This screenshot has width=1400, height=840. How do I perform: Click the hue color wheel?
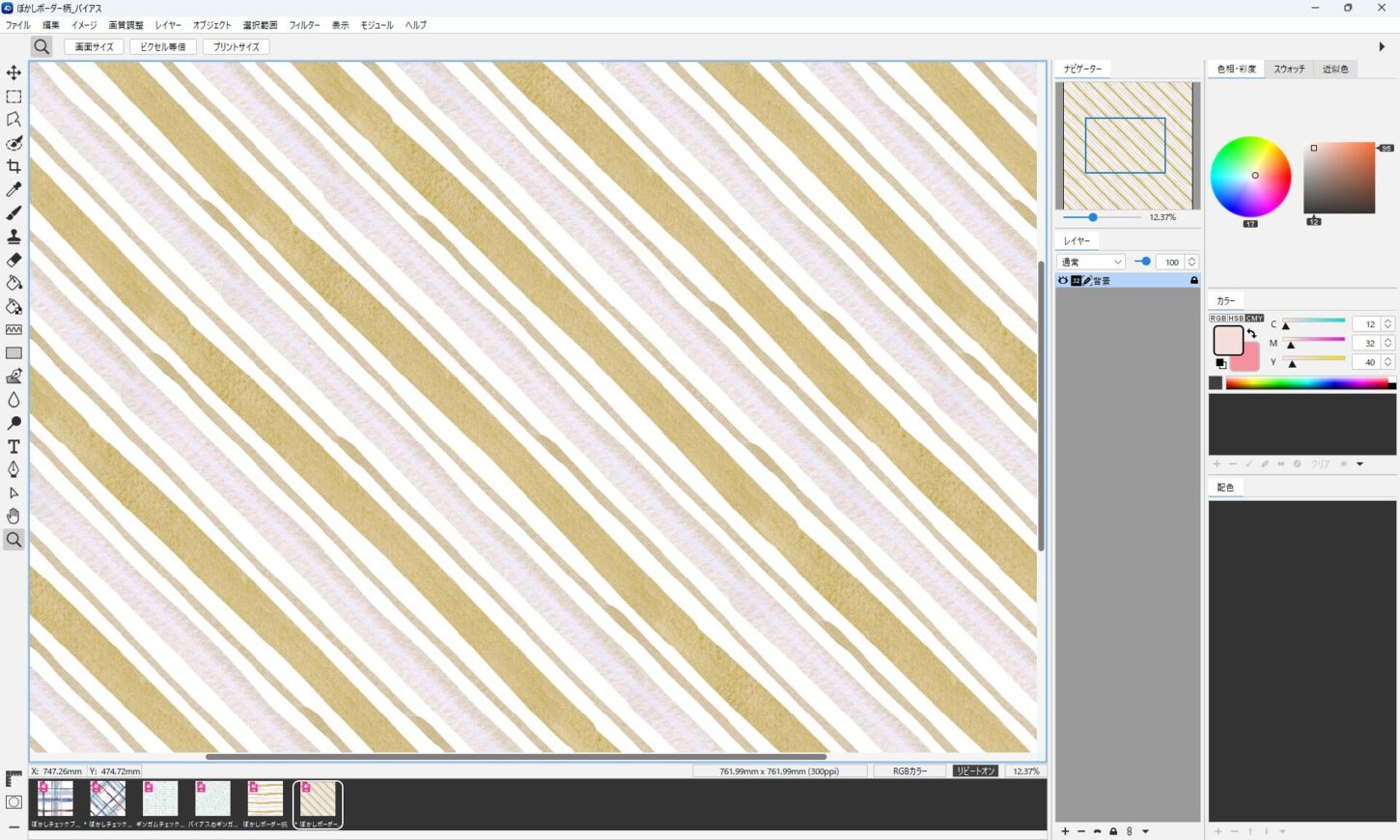click(1250, 177)
